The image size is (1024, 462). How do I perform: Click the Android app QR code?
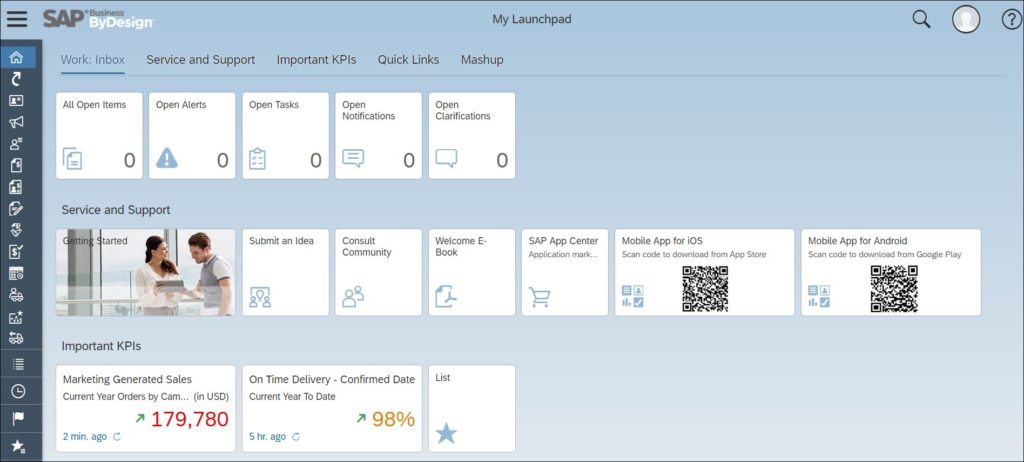pos(894,289)
